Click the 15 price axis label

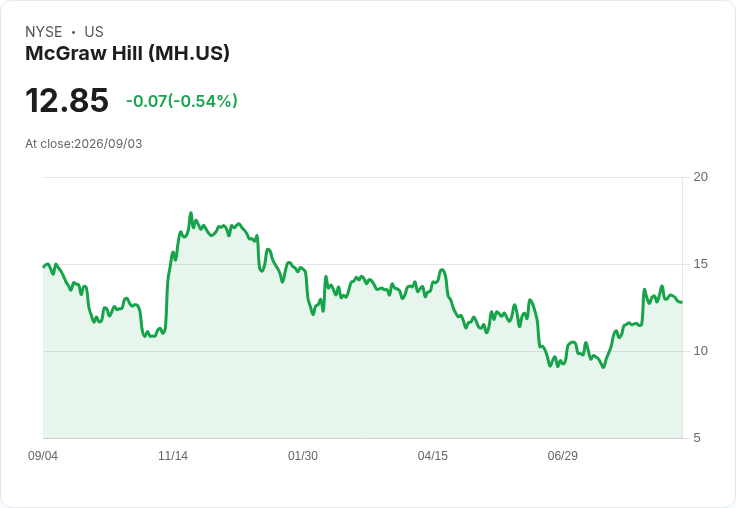point(700,264)
